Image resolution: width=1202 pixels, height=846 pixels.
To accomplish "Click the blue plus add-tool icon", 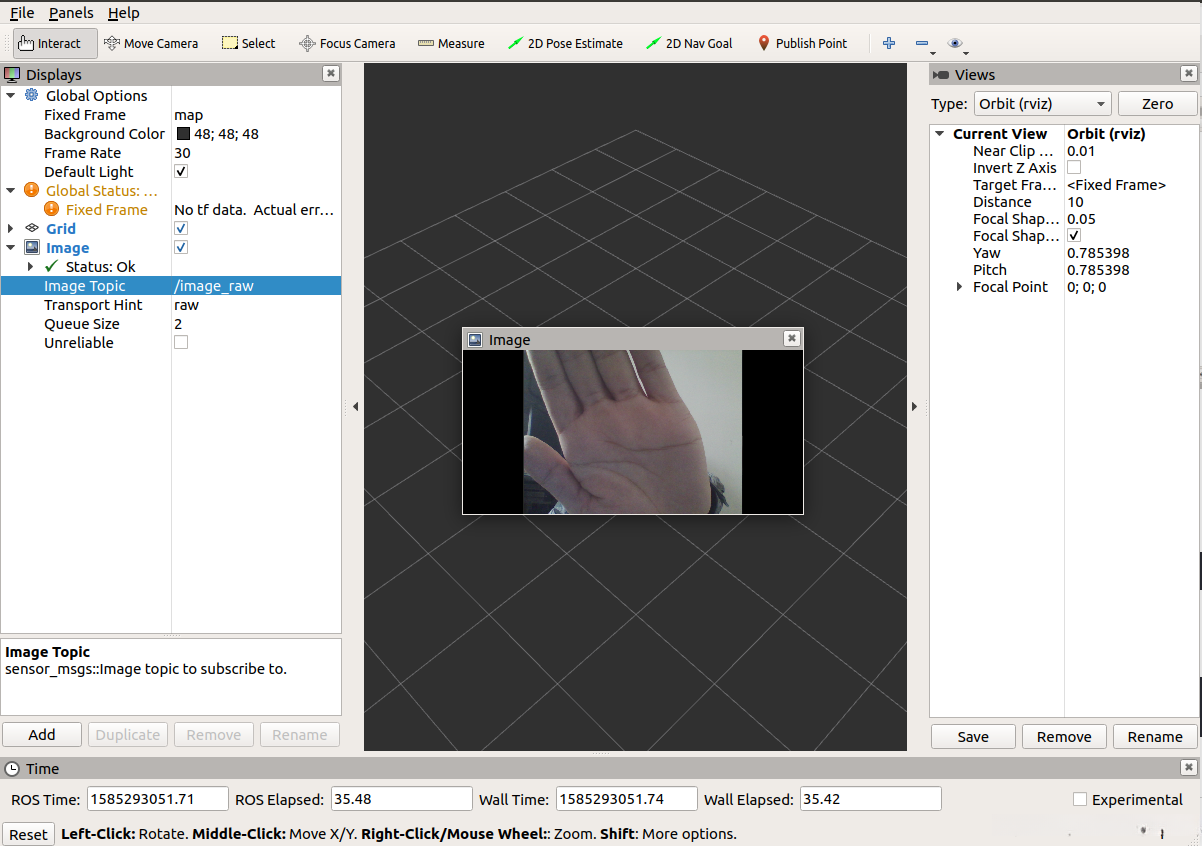I will [889, 43].
